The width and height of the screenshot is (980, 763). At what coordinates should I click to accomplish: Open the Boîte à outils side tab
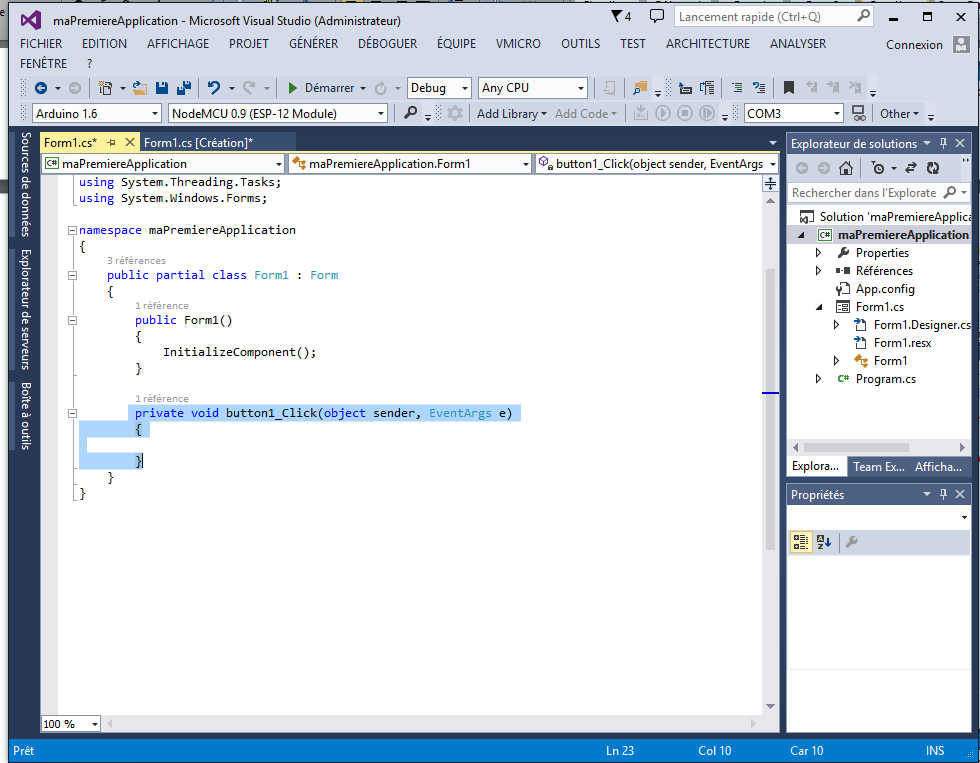(26, 416)
